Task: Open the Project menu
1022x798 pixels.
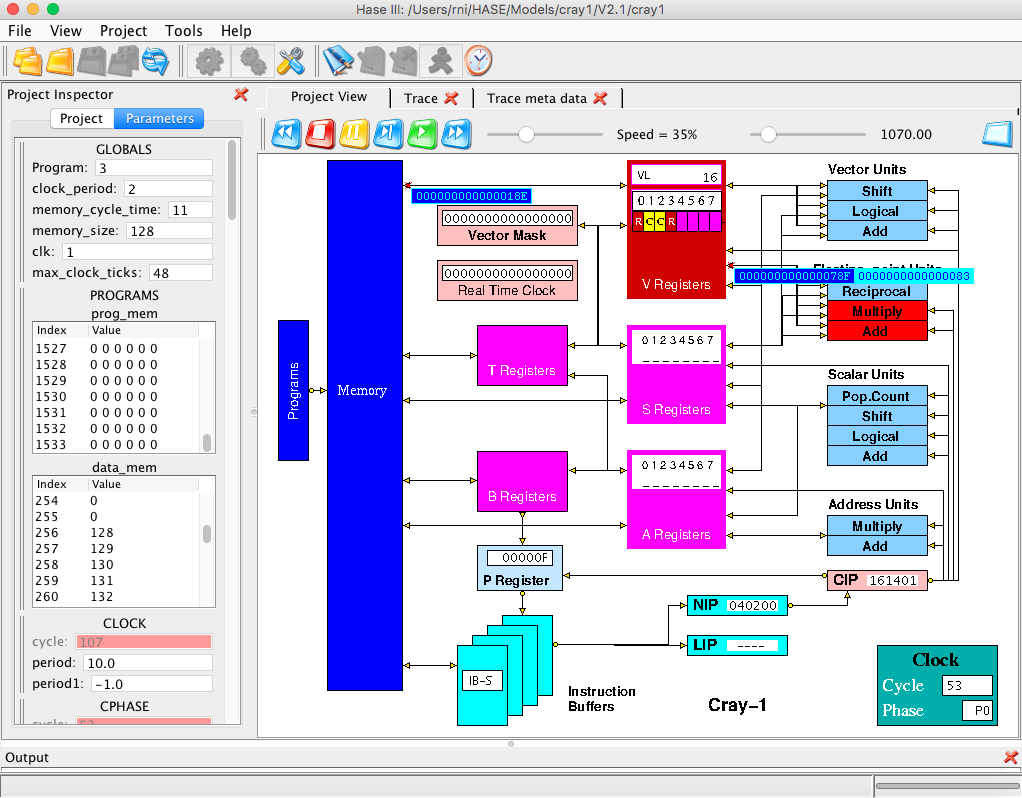Action: click(x=123, y=31)
